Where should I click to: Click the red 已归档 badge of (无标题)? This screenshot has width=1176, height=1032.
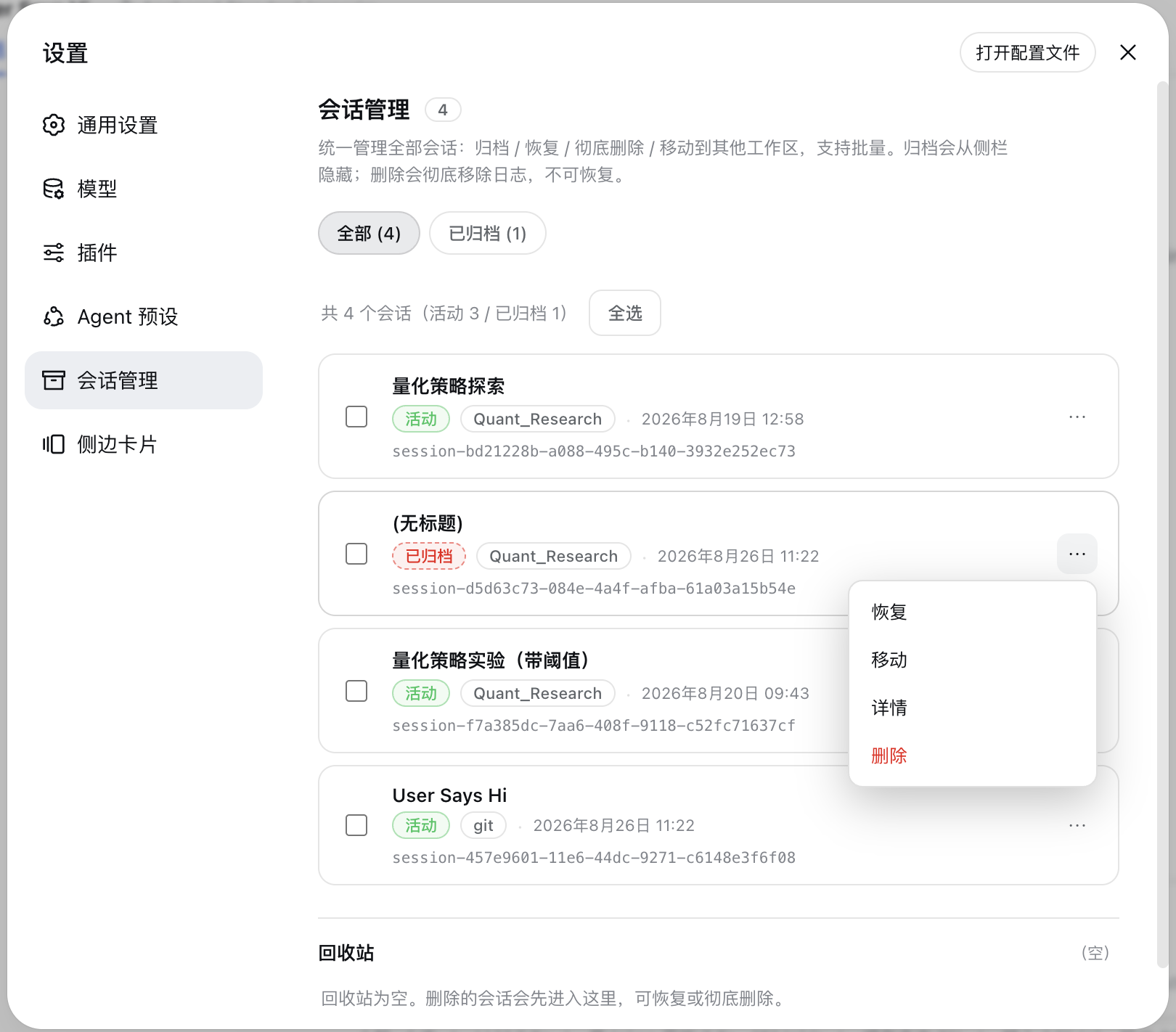click(x=429, y=556)
